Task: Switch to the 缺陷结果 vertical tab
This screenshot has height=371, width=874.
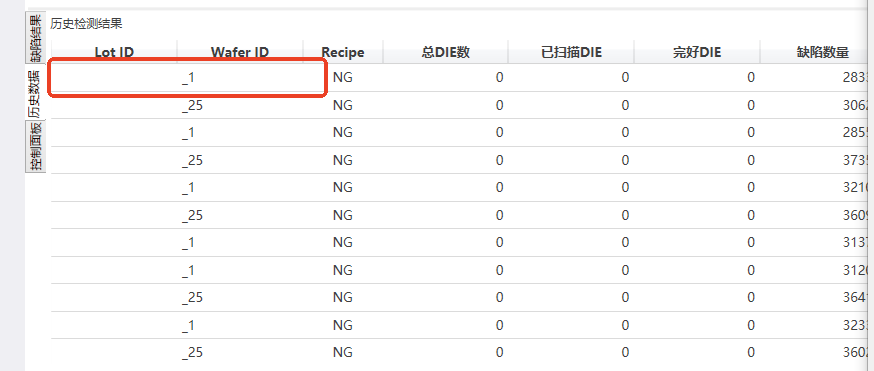Action: [x=36, y=38]
